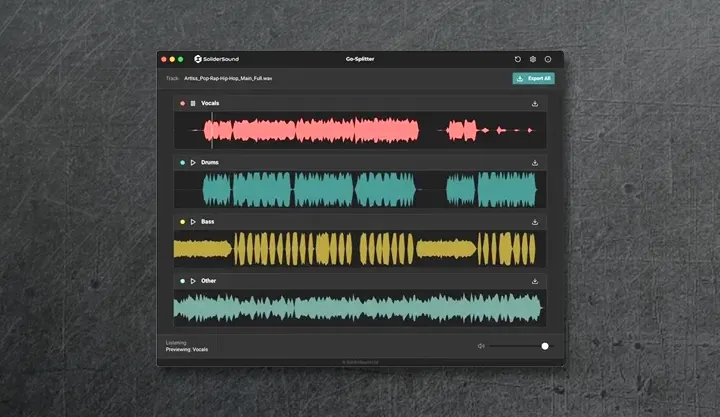Play the Other stem
Screen dimensions: 720x417
tap(193, 280)
